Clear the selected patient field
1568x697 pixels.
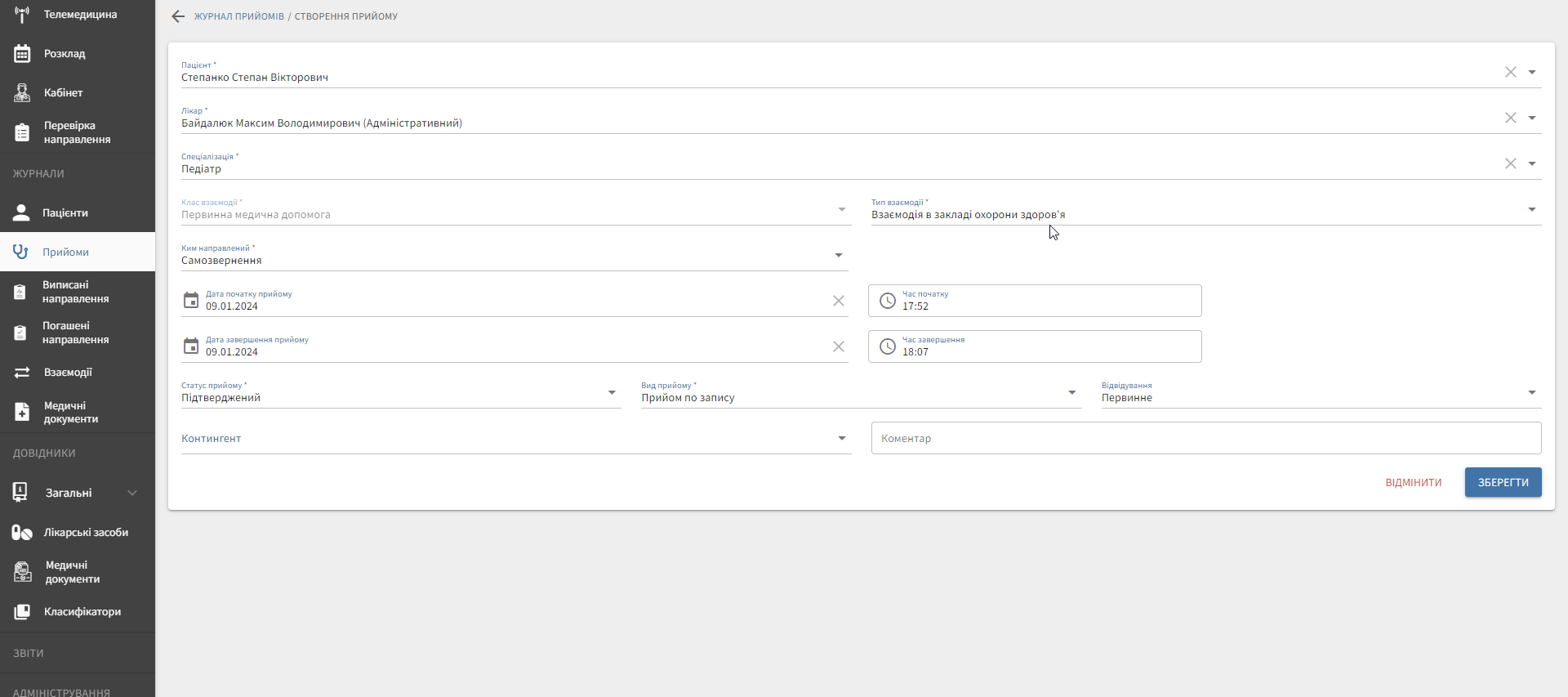click(x=1510, y=72)
